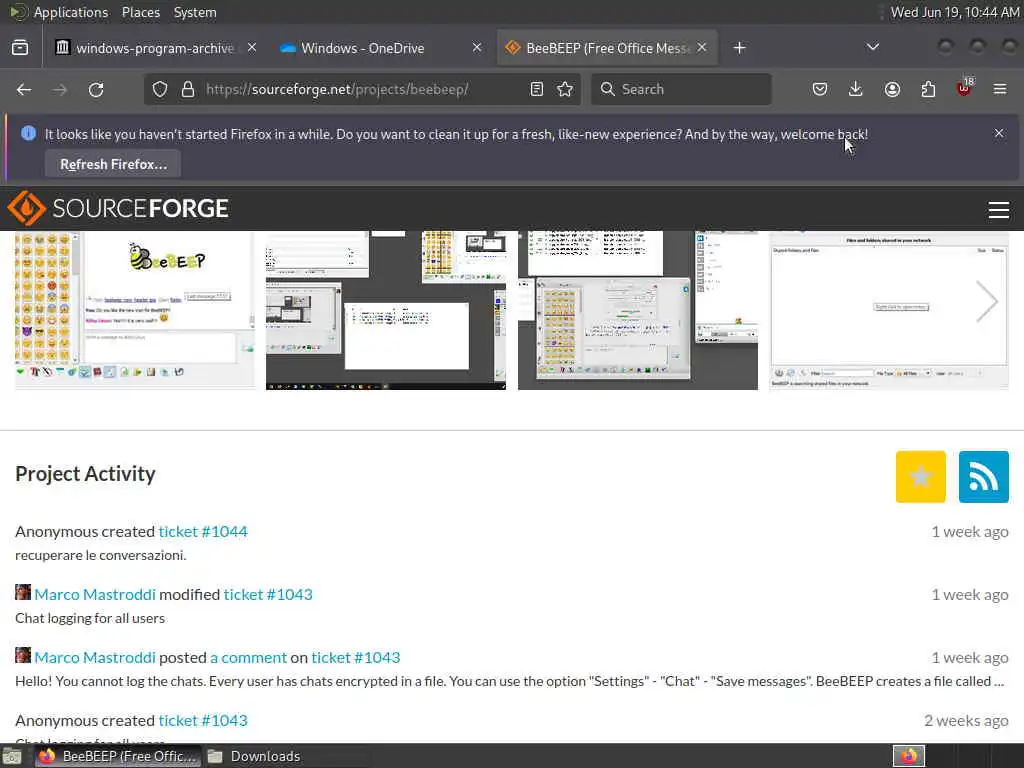Expand the list all tabs dropdown arrow
The image size is (1024, 768).
point(872,47)
